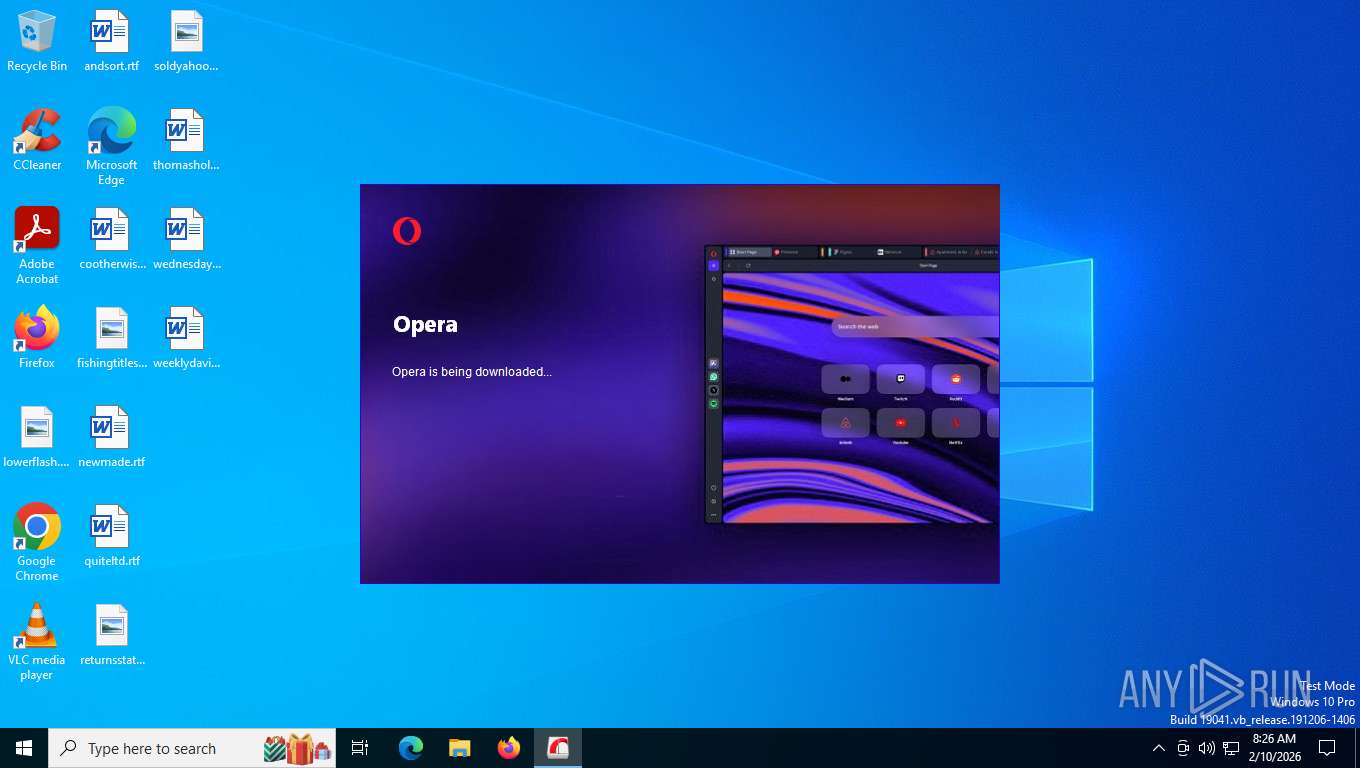This screenshot has width=1360, height=768.
Task: Launch Google Chrome desktop shortcut
Action: [x=37, y=543]
